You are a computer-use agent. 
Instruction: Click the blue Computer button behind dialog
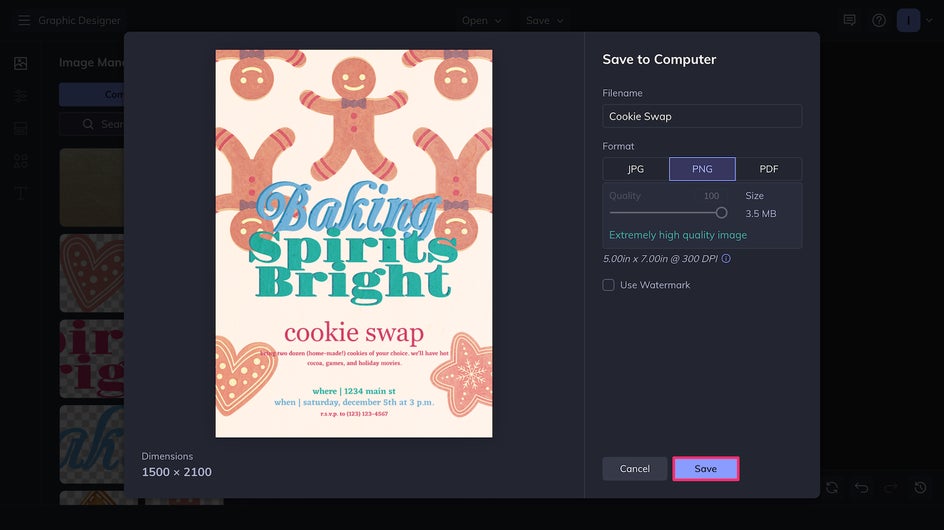[92, 95]
